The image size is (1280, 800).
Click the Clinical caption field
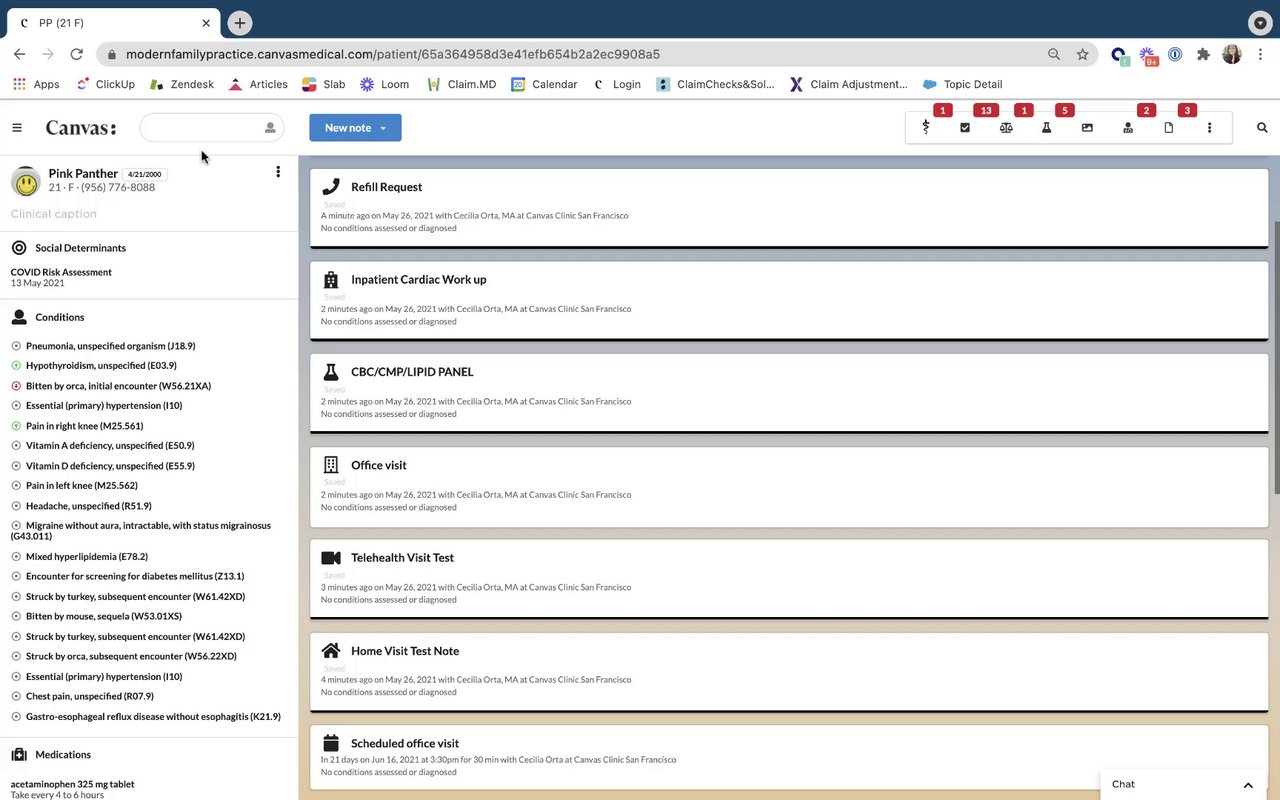[x=54, y=214]
